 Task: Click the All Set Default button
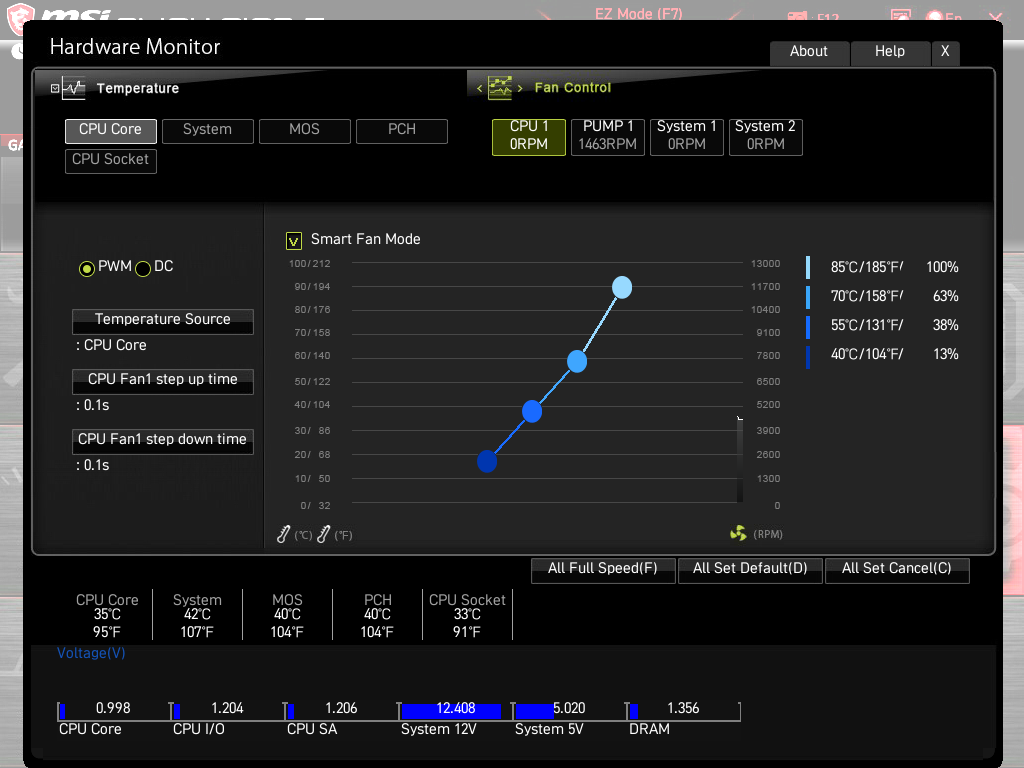point(750,569)
